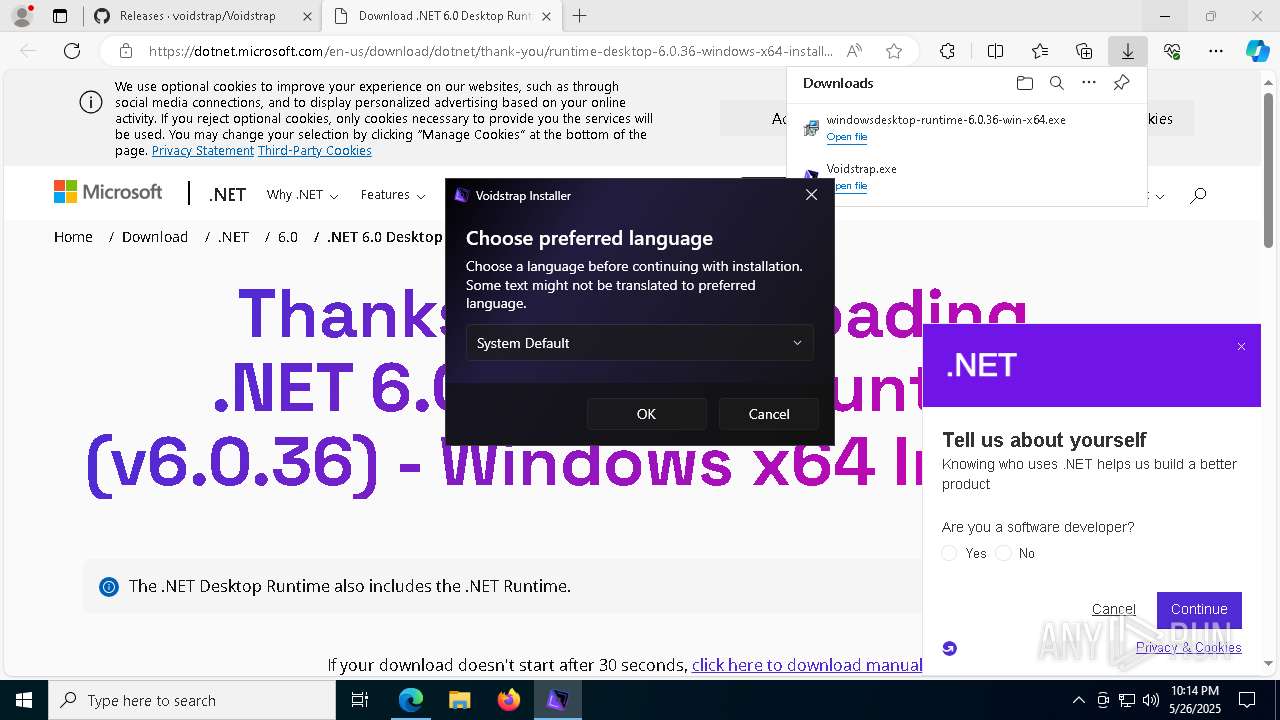The image size is (1280, 720).
Task: Open the Edge profile avatar icon
Action: tap(22, 16)
